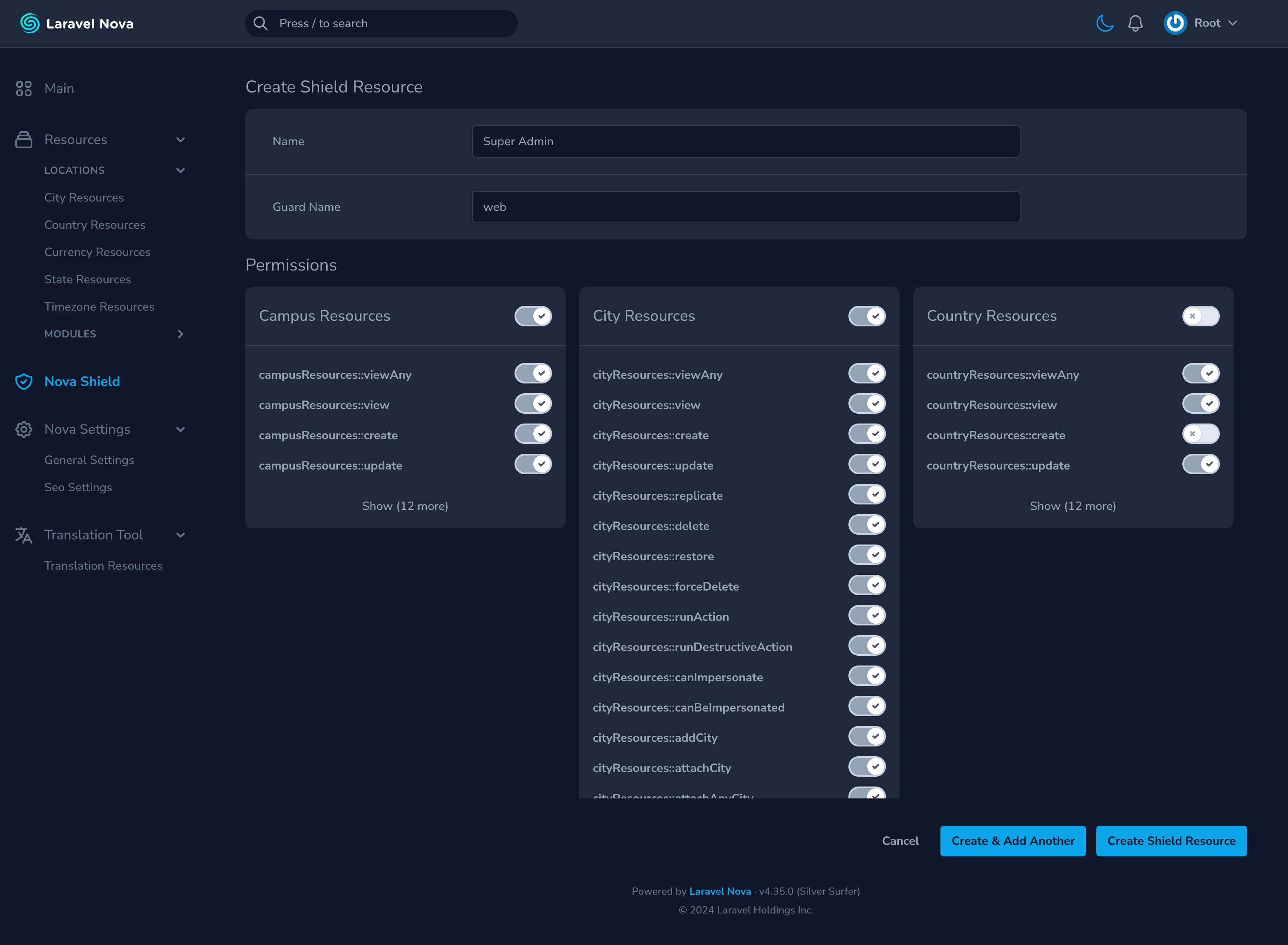Viewport: 1288px width, 945px height.
Task: Click the Create Shield Resource button
Action: point(1171,841)
